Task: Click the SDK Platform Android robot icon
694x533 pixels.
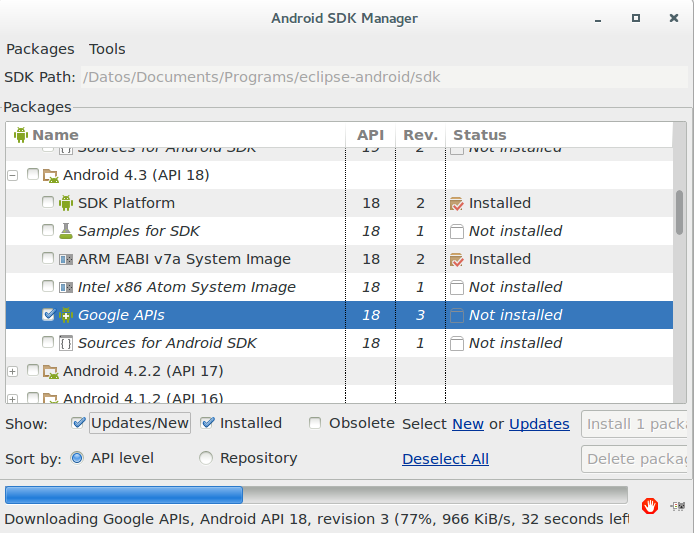Action: [67, 203]
